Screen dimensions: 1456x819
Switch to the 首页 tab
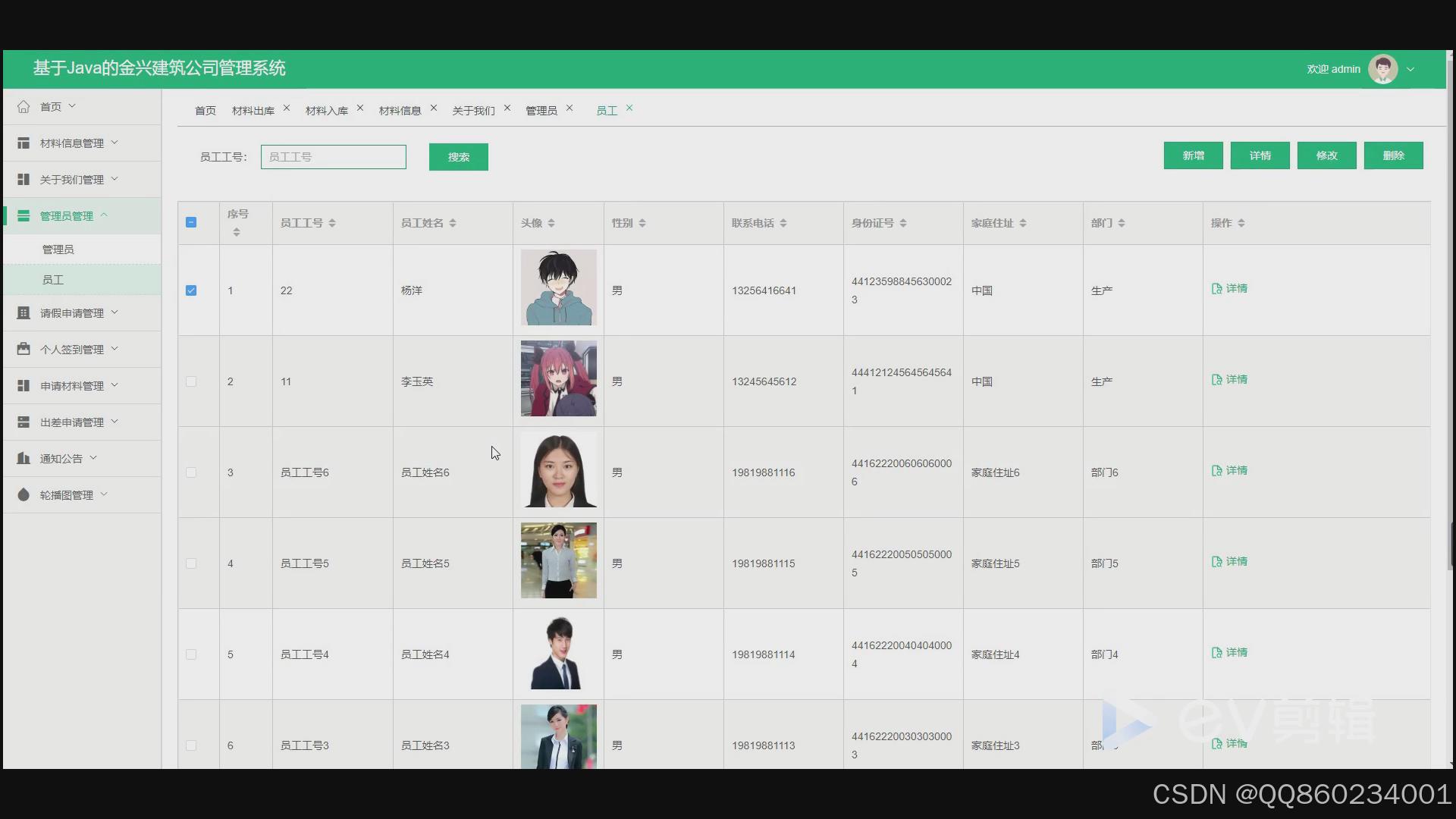(x=206, y=111)
